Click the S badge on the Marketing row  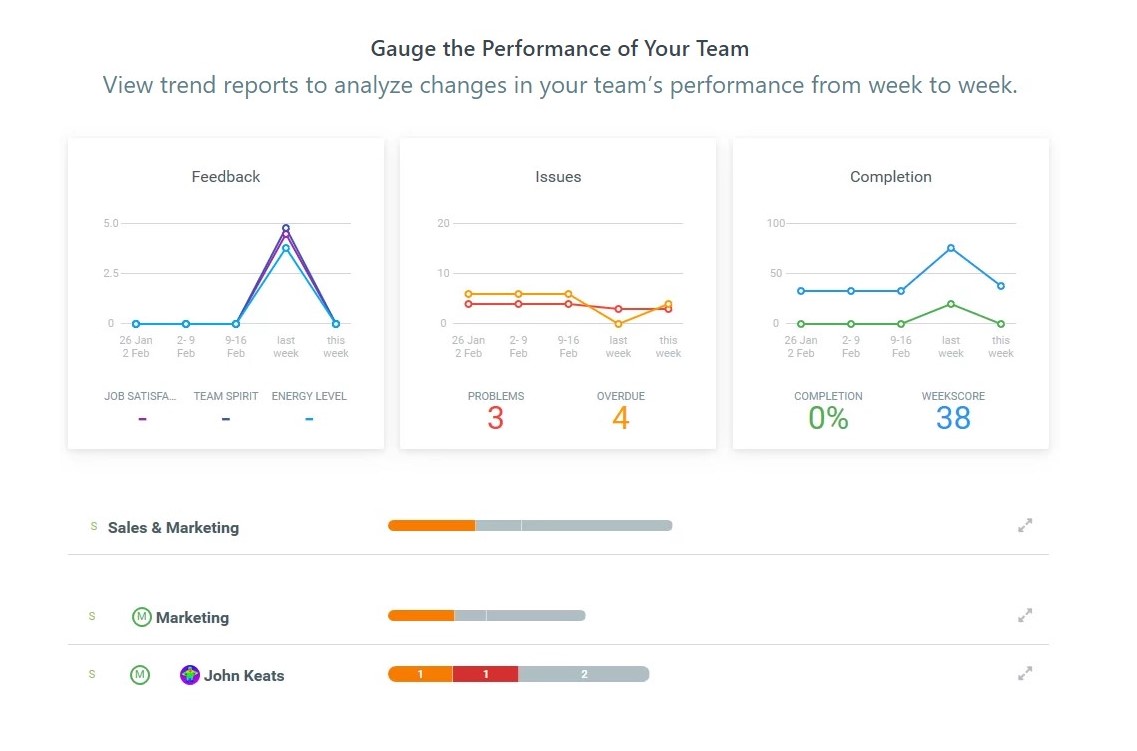click(x=92, y=617)
